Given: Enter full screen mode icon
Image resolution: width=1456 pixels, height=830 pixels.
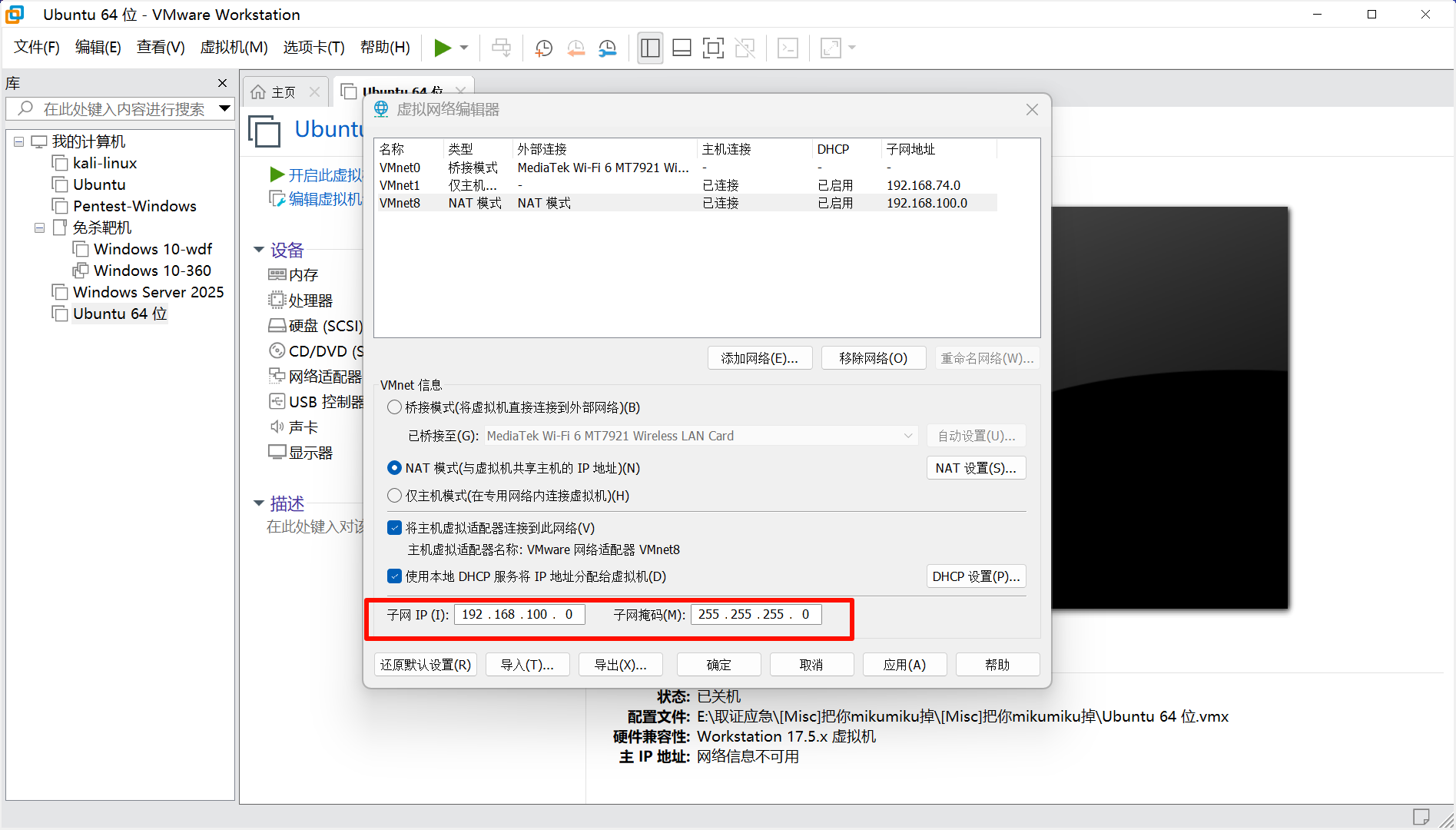Looking at the screenshot, I should (713, 48).
